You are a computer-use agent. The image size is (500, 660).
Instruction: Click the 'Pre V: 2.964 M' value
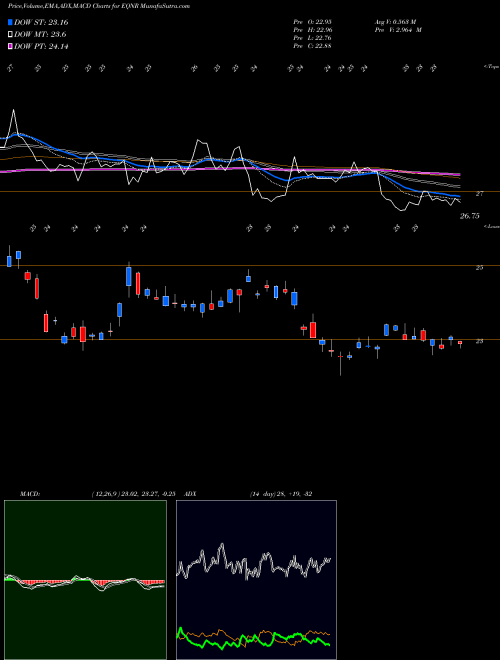tap(398, 30)
